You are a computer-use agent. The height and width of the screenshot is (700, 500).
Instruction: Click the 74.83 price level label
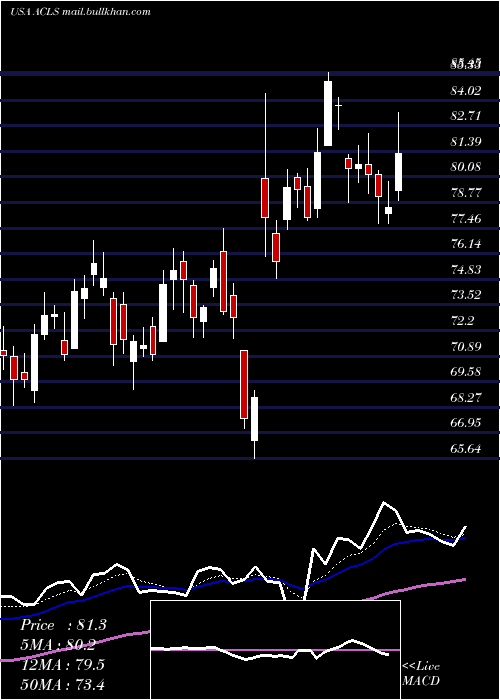pyautogui.click(x=466, y=270)
